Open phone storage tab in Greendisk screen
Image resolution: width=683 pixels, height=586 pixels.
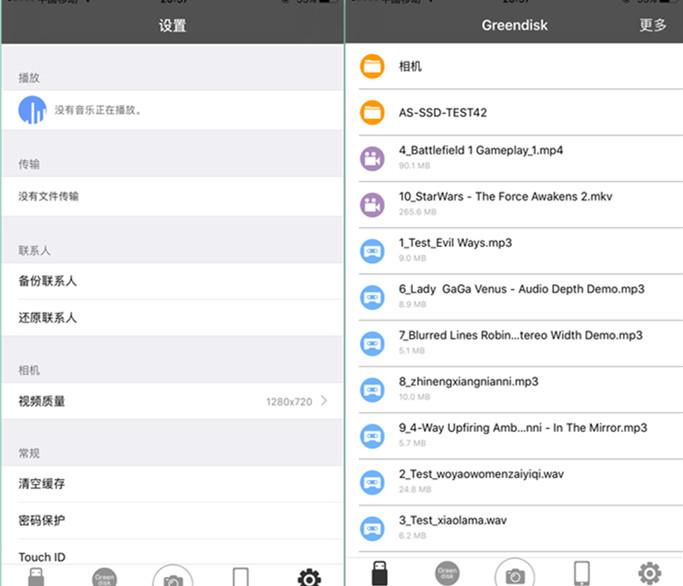tap(582, 573)
